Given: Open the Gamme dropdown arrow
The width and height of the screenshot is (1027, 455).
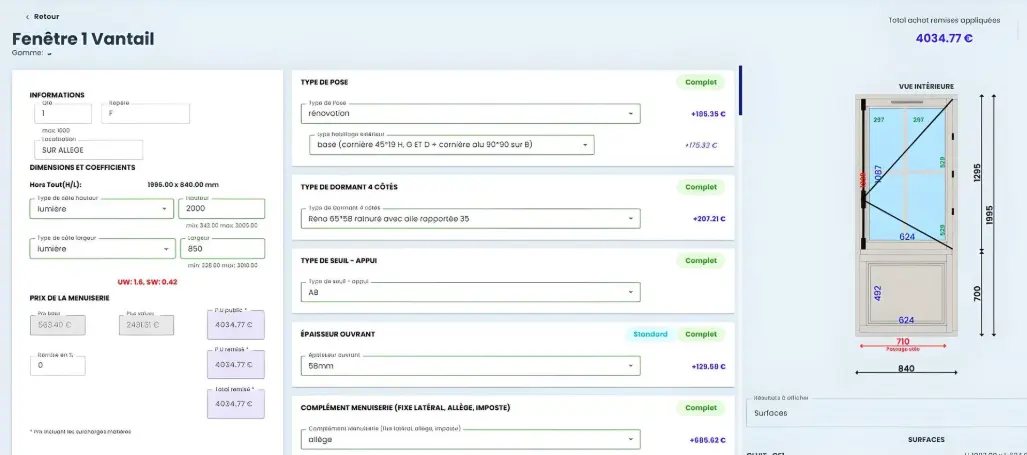Looking at the screenshot, I should 49,54.
